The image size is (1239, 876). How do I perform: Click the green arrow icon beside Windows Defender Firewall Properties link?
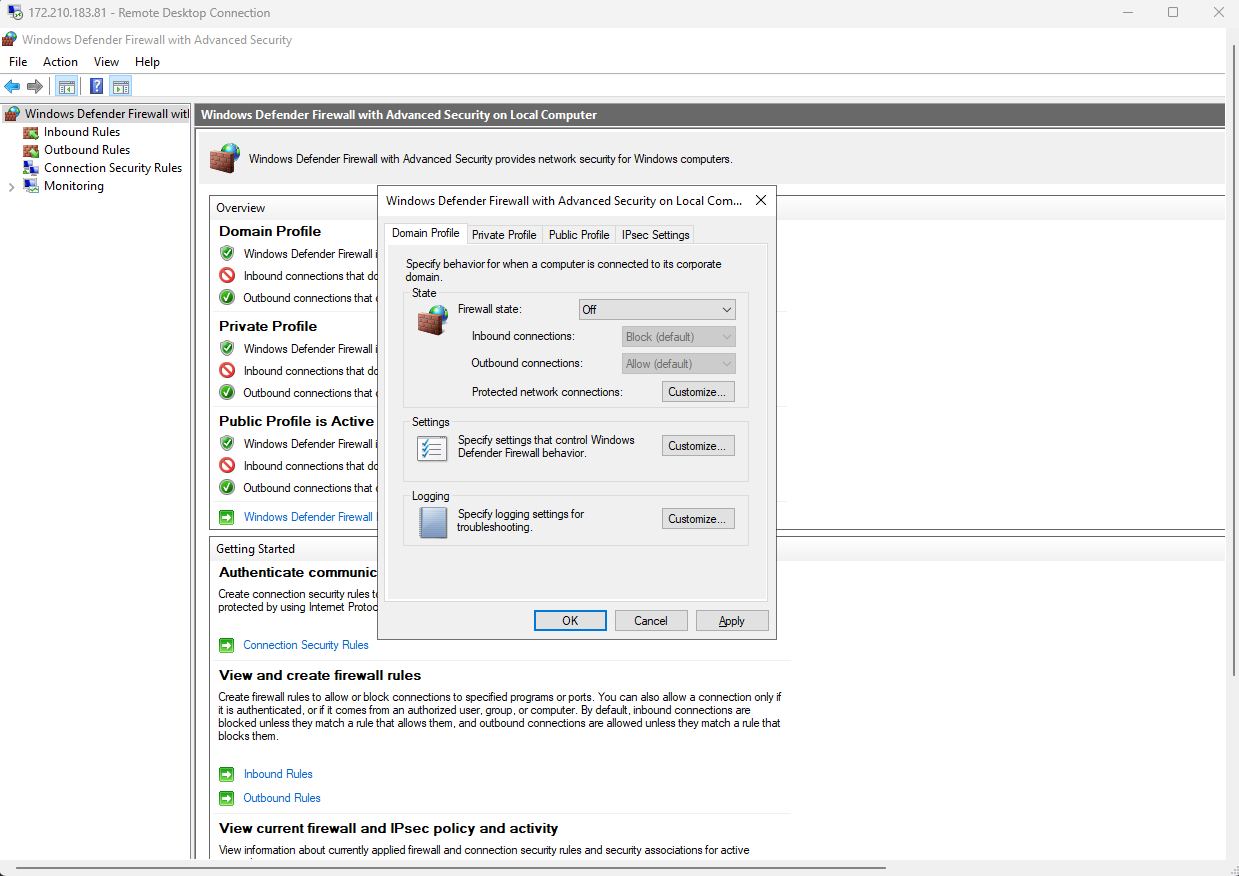click(x=226, y=517)
